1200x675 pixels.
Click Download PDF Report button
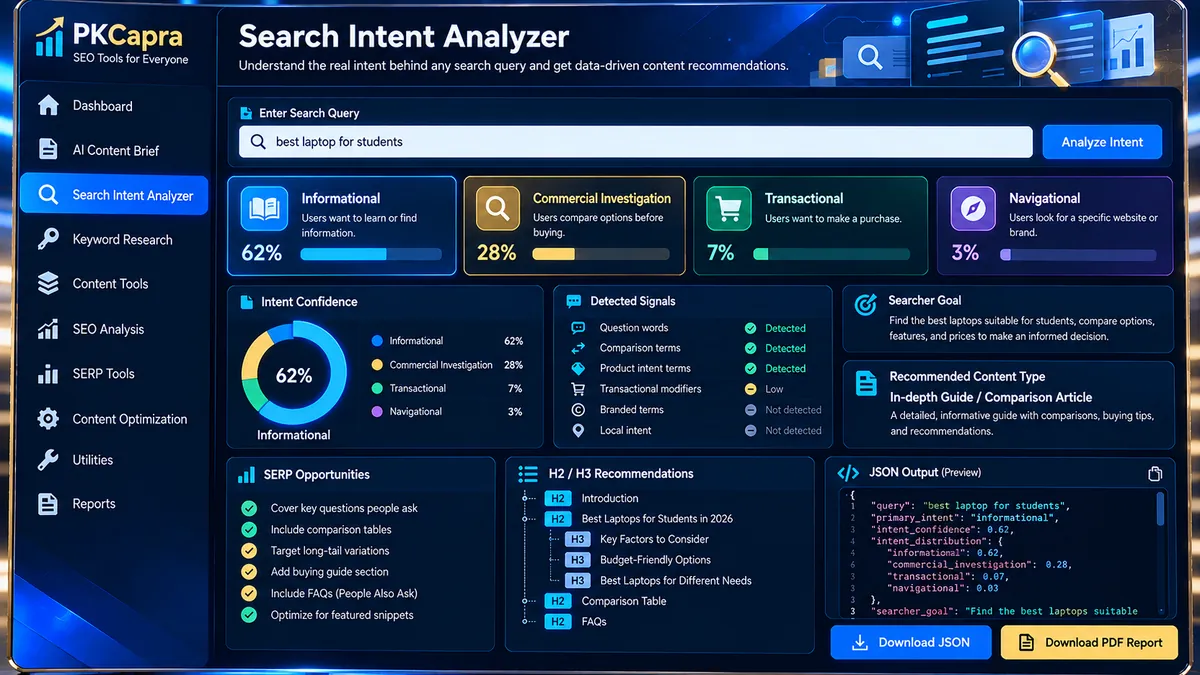click(x=1090, y=643)
